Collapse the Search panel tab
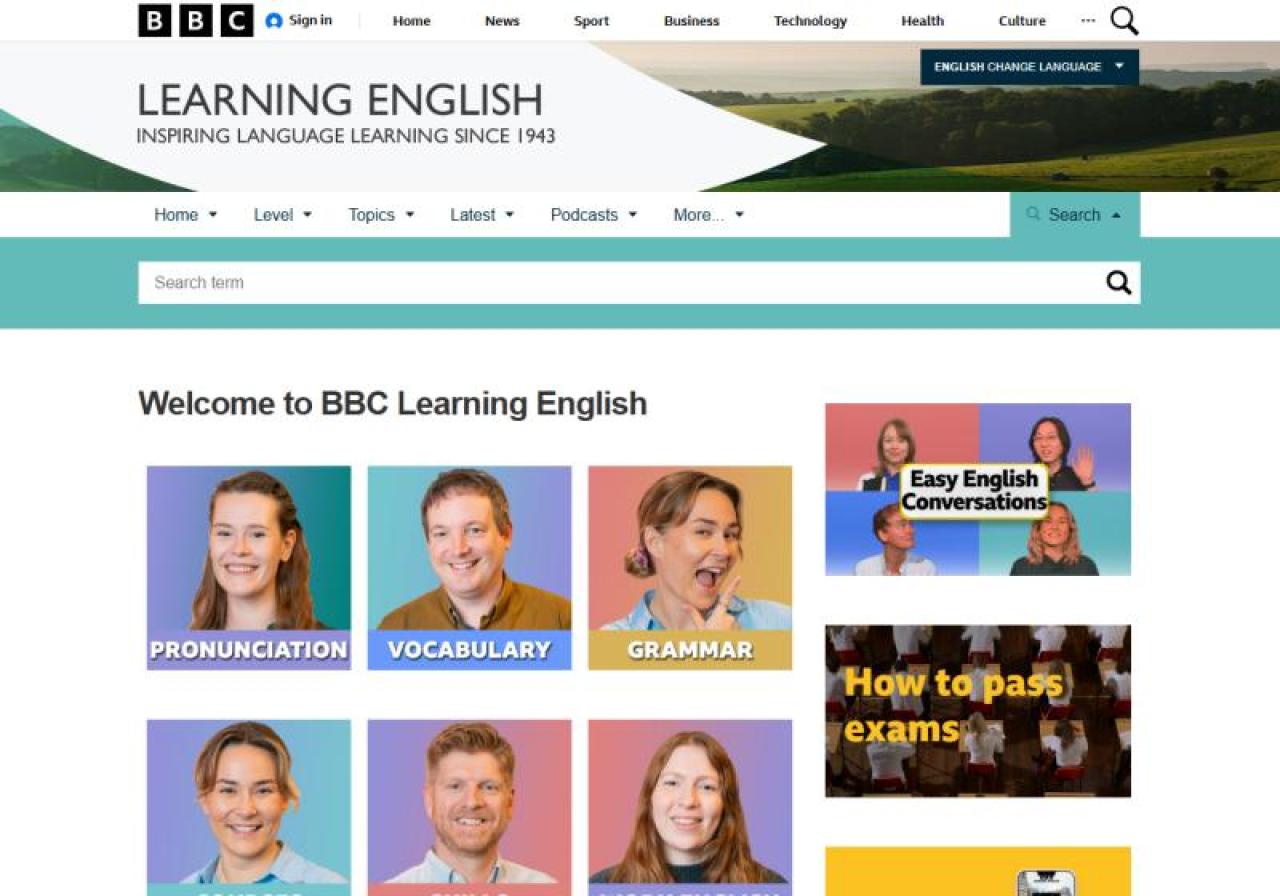Viewport: 1280px width, 896px height. [1075, 215]
